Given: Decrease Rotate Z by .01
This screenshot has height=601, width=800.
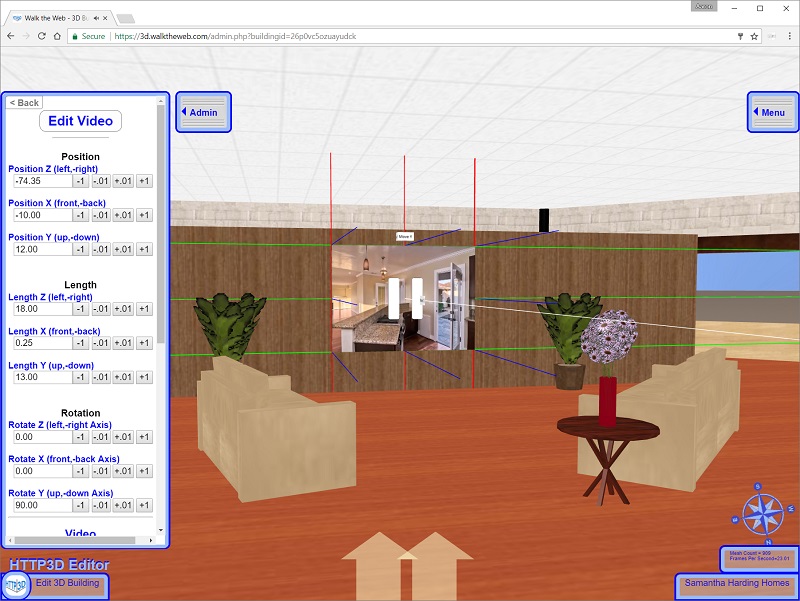Looking at the screenshot, I should pyautogui.click(x=101, y=437).
